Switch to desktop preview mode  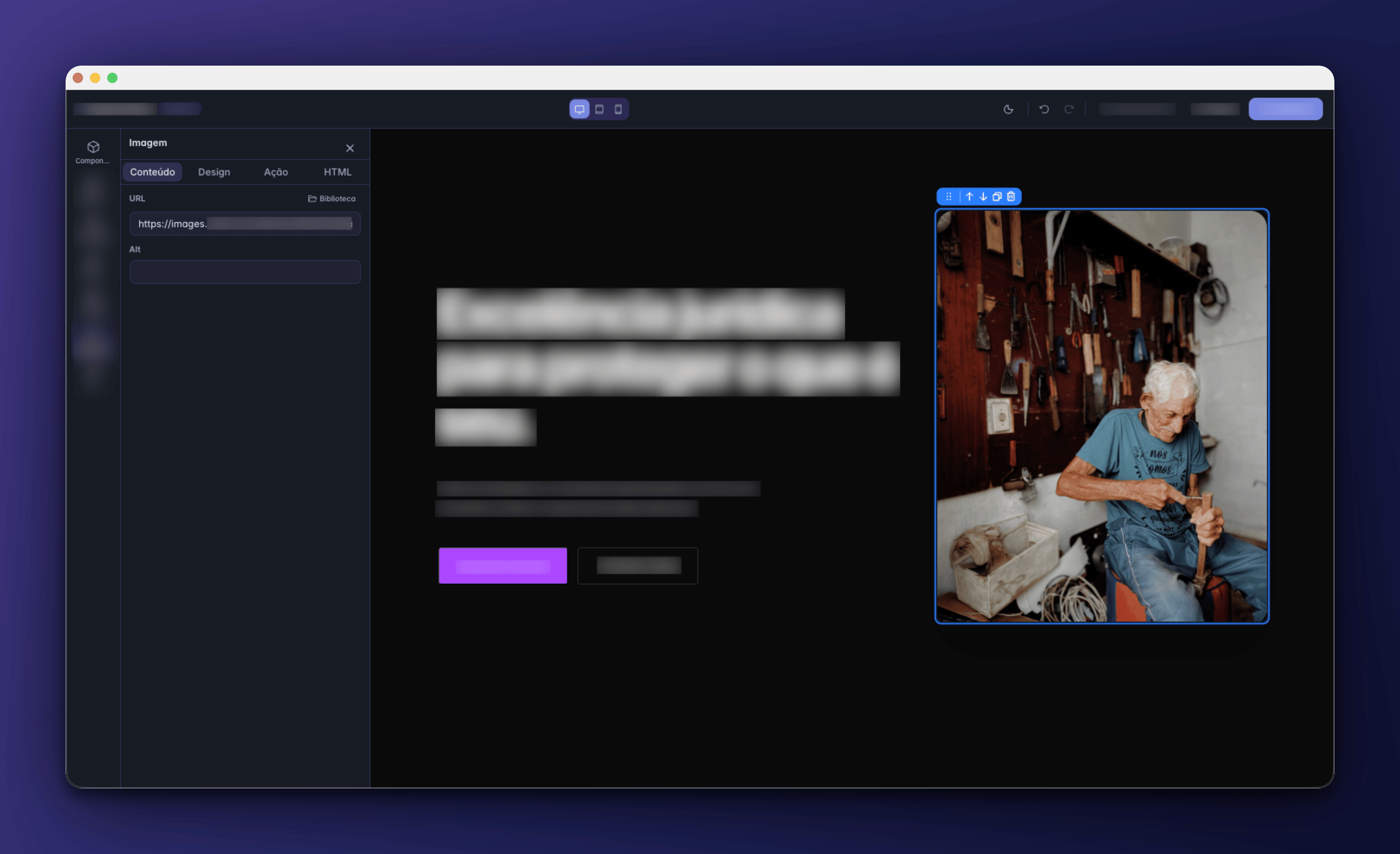tap(579, 109)
